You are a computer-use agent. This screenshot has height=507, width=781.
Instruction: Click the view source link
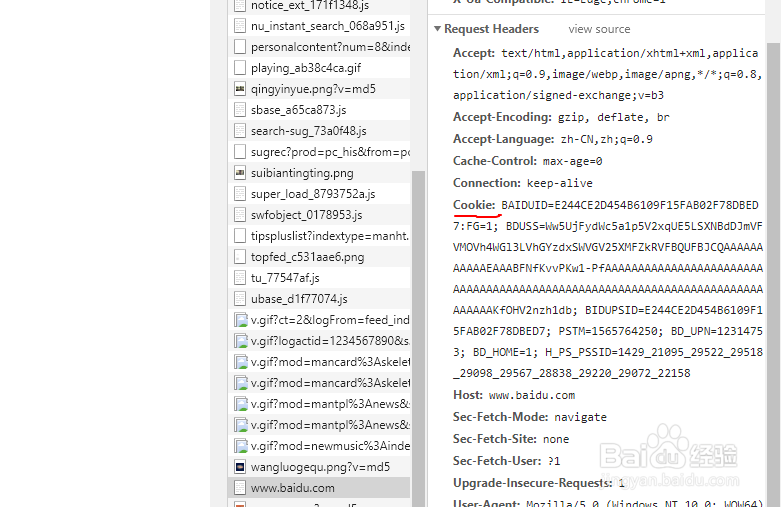pos(599,29)
